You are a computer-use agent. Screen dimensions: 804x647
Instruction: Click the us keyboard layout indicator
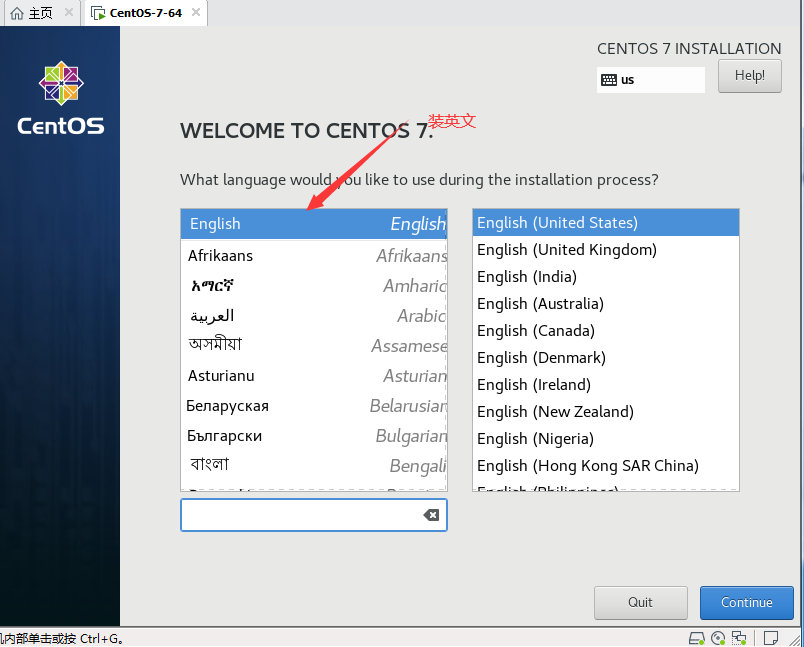pos(651,80)
